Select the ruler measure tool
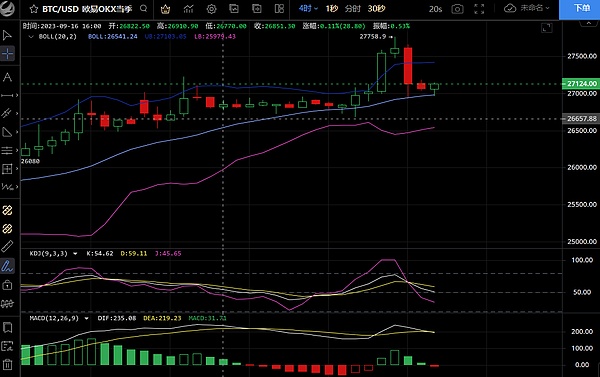 [x=7, y=246]
